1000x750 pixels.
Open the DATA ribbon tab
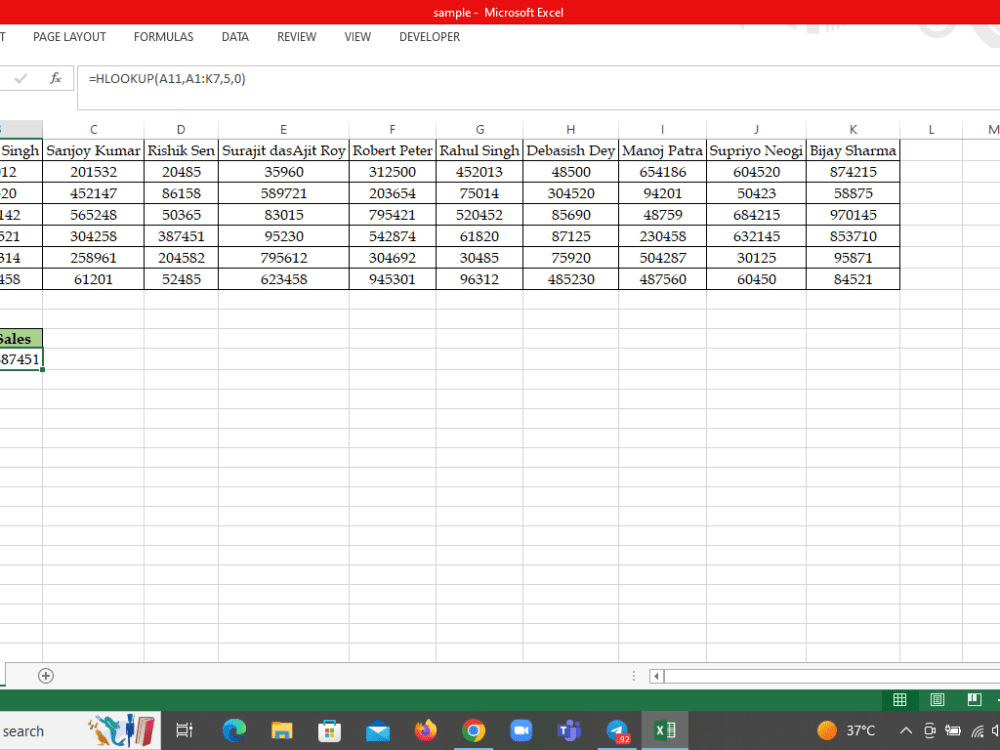(235, 37)
